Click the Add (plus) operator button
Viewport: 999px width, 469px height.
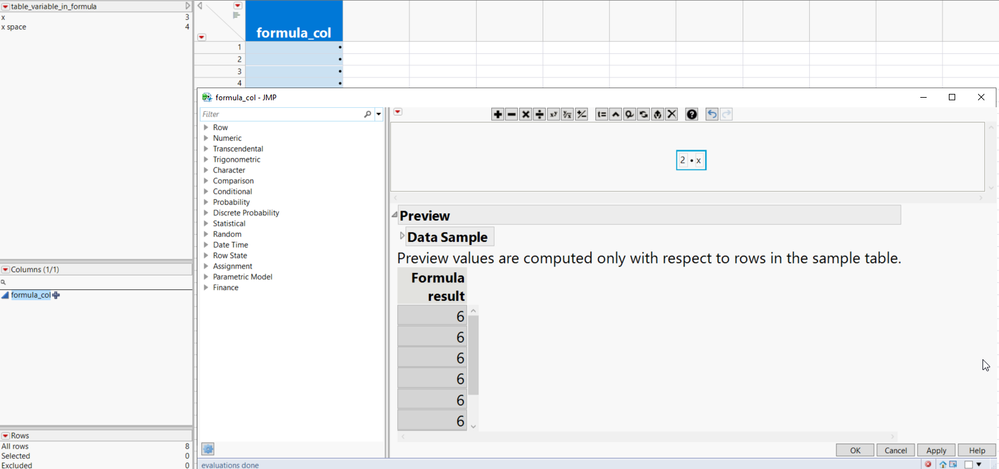(x=497, y=114)
